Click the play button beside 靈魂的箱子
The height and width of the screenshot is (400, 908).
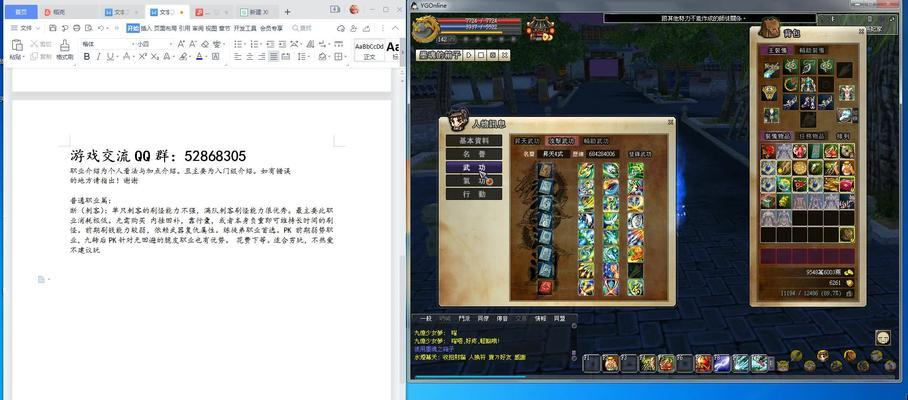click(468, 55)
